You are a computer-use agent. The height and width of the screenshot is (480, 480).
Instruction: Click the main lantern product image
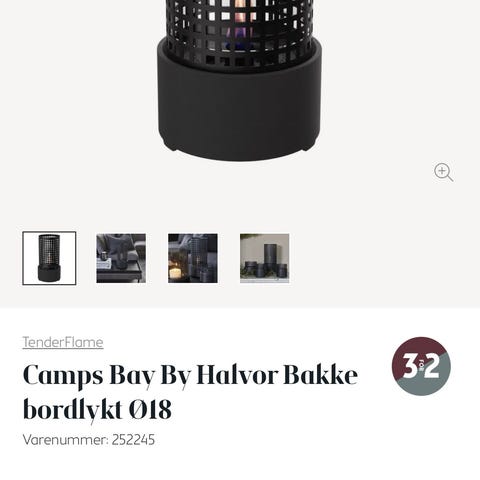pos(240,80)
